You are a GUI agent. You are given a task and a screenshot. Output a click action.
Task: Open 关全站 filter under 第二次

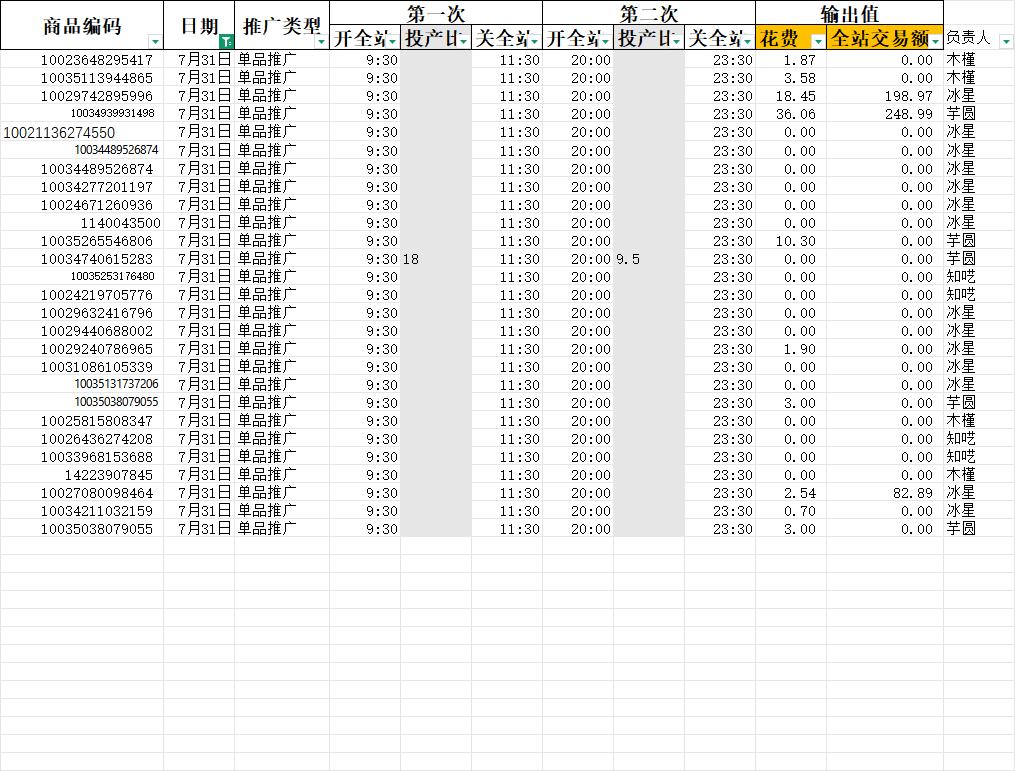747,42
